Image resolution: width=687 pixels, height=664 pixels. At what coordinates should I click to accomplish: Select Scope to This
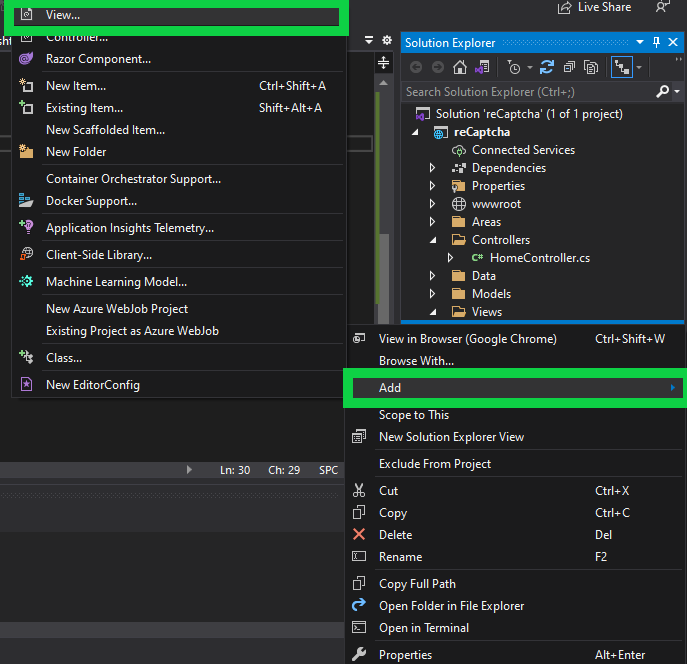tap(516, 415)
